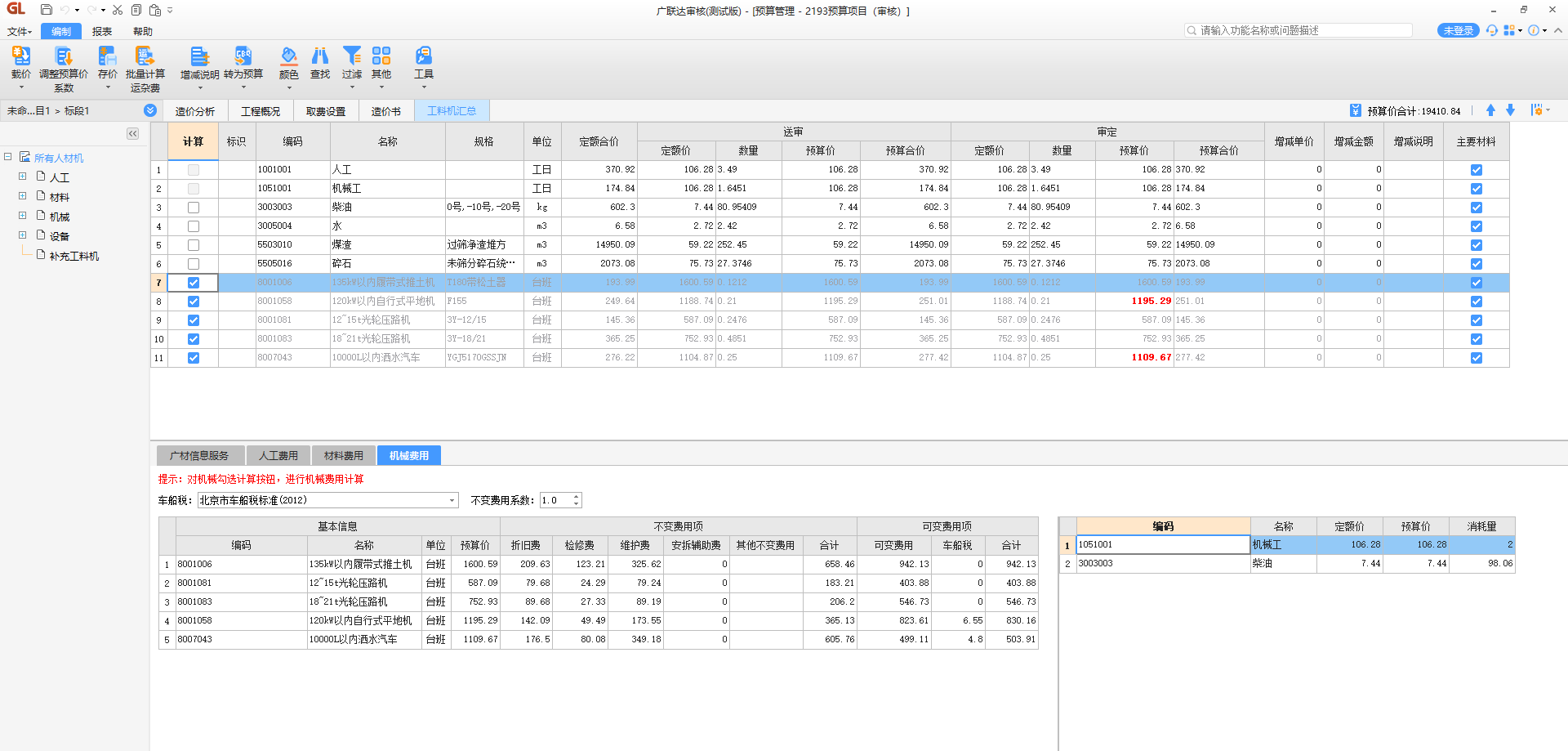Click the column settings gear icon
The height and width of the screenshot is (751, 1568).
(1537, 110)
